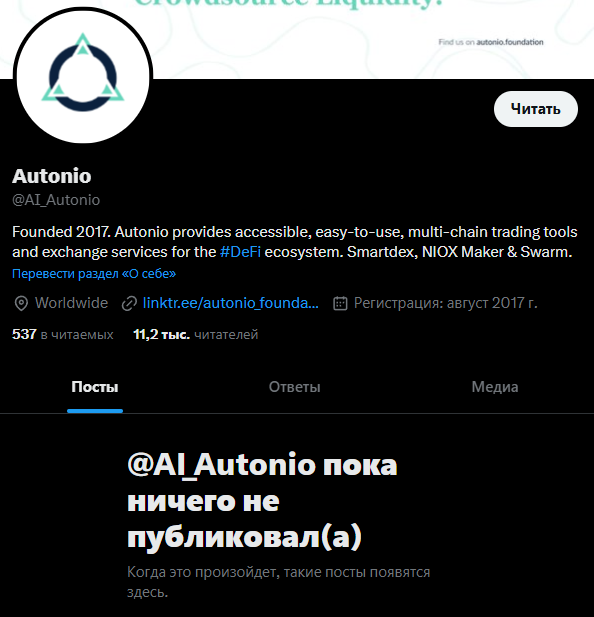The width and height of the screenshot is (594, 617).
Task: Click the Worldwide location text
Action: 71,303
